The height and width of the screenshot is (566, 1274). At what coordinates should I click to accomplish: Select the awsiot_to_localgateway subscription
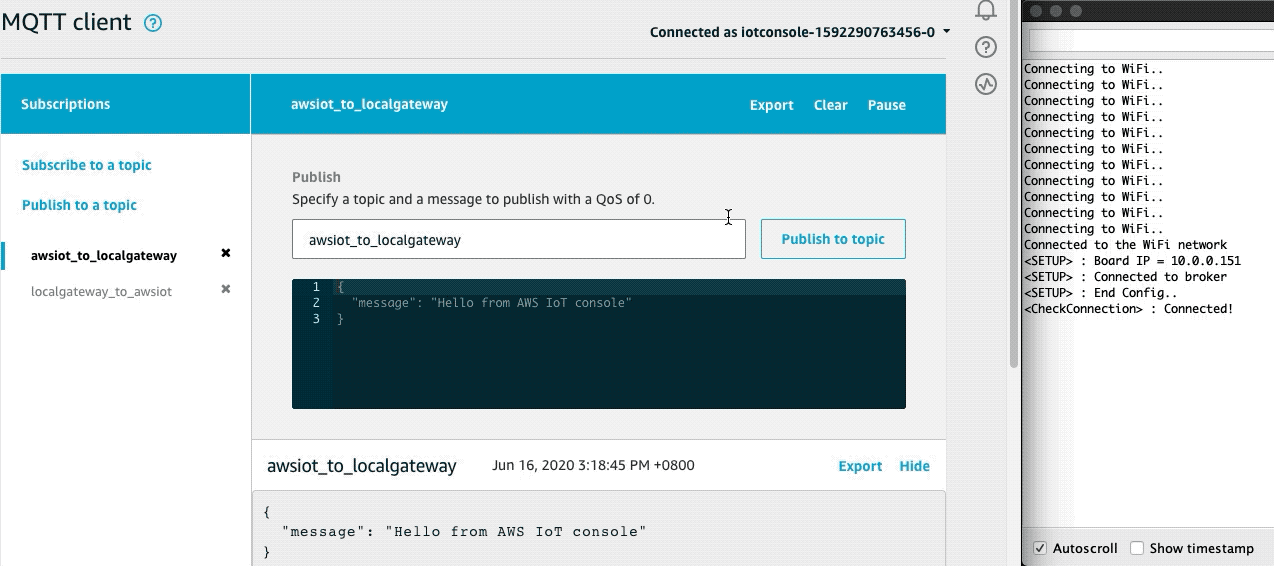104,256
